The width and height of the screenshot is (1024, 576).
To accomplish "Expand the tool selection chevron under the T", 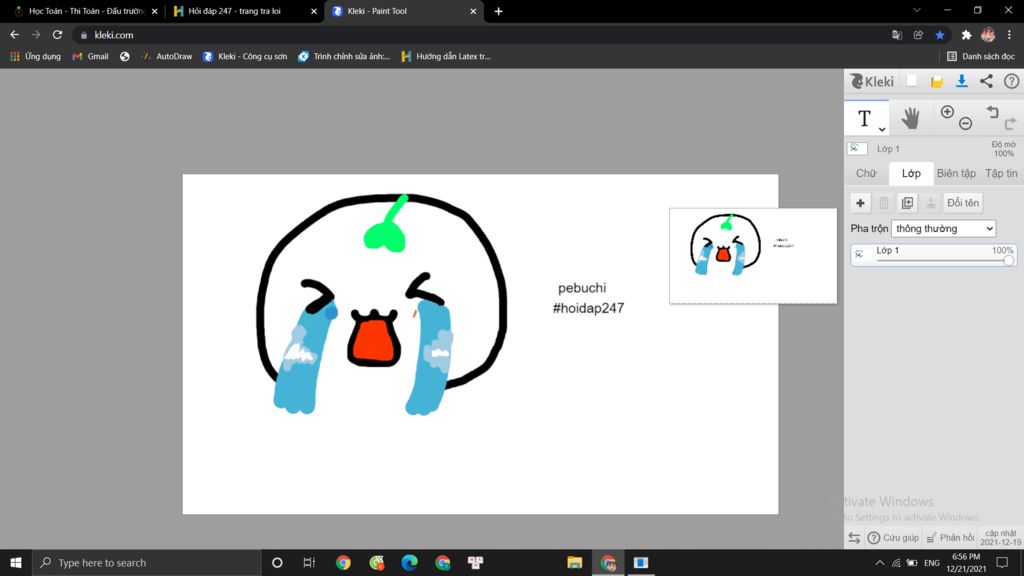I will (882, 129).
